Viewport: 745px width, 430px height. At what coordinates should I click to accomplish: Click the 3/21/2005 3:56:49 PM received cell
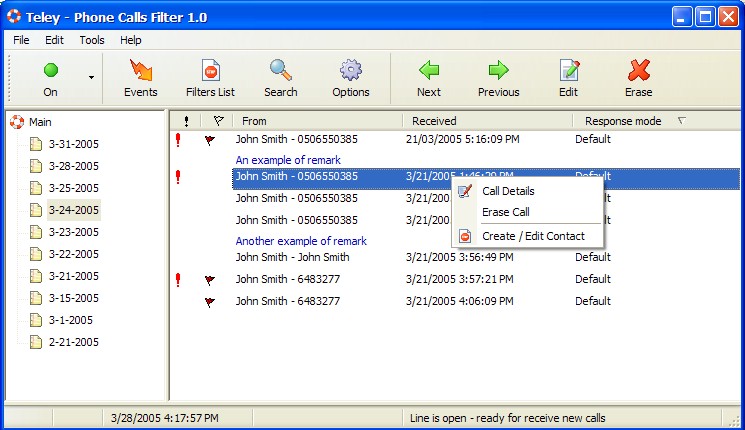(459, 257)
